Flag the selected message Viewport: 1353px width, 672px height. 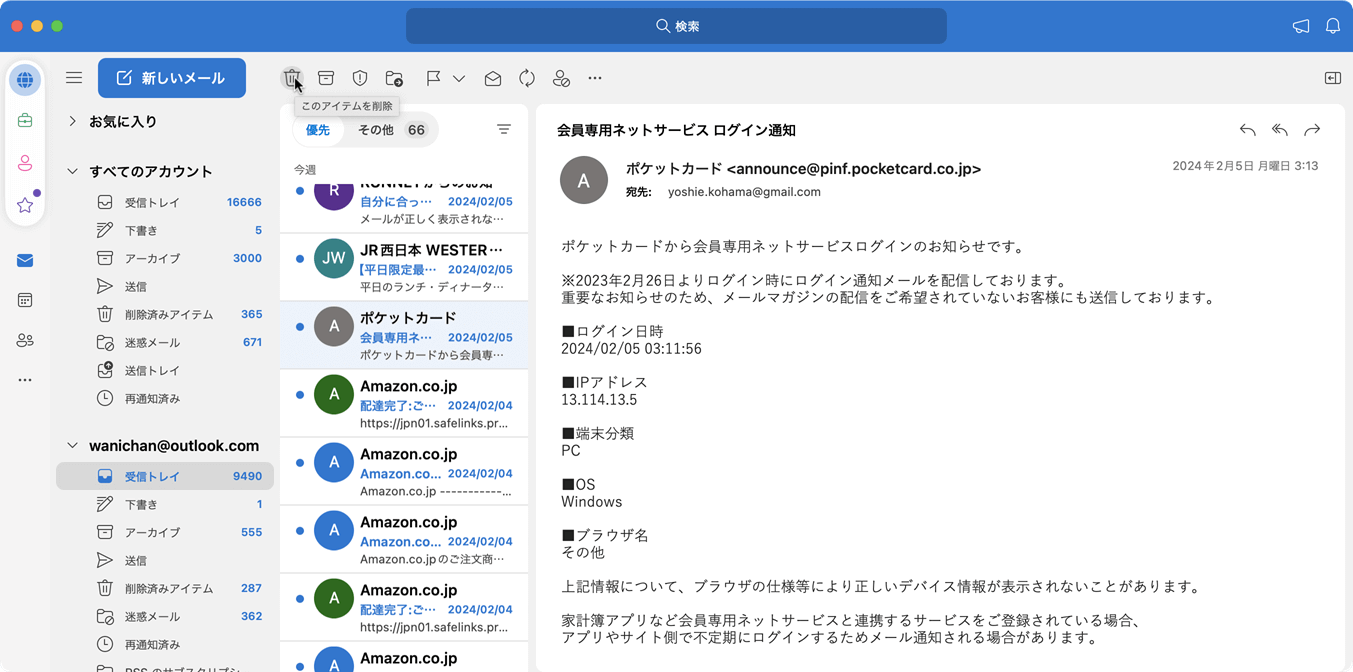pos(433,78)
